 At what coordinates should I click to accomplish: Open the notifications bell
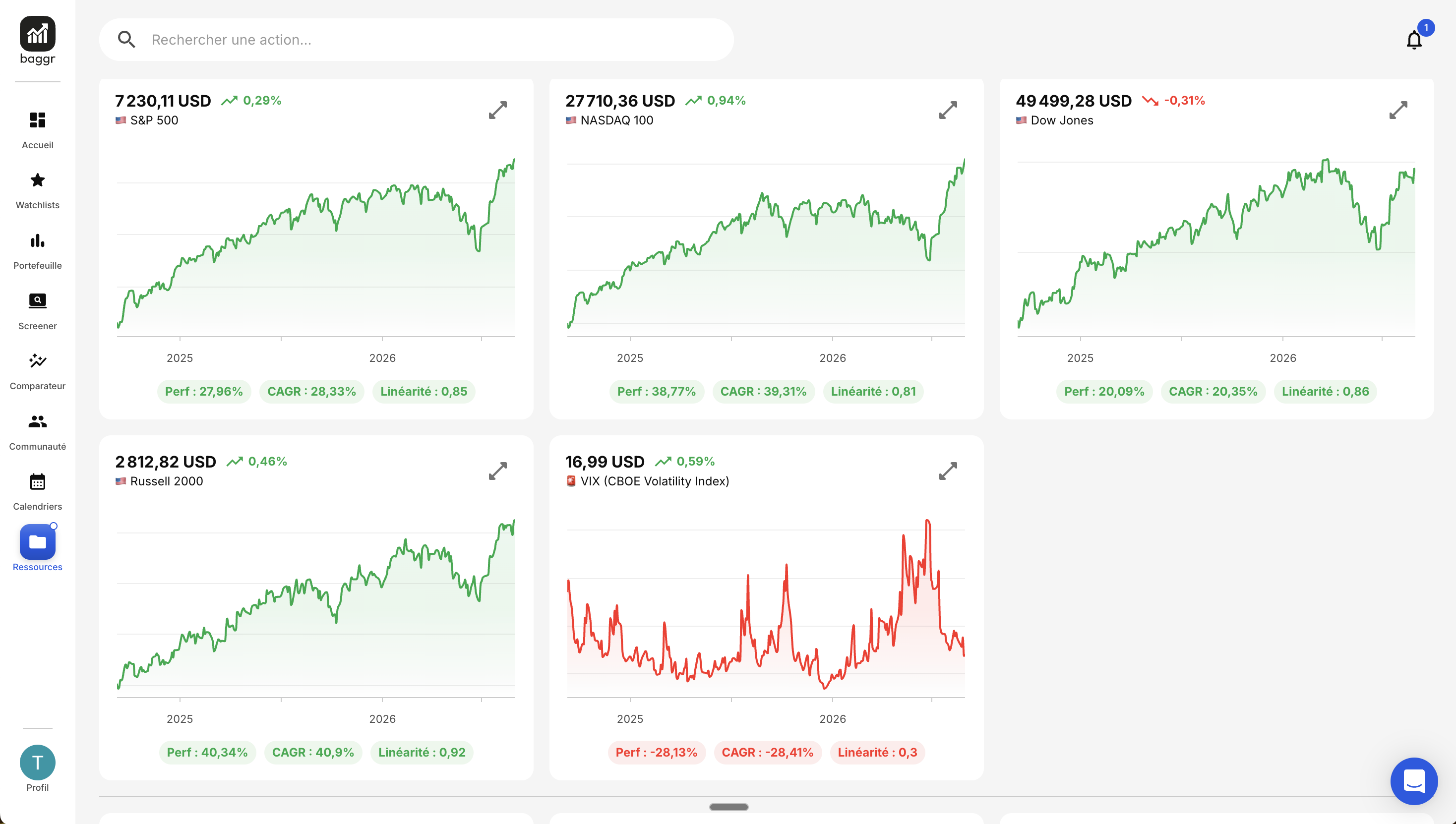tap(1413, 40)
